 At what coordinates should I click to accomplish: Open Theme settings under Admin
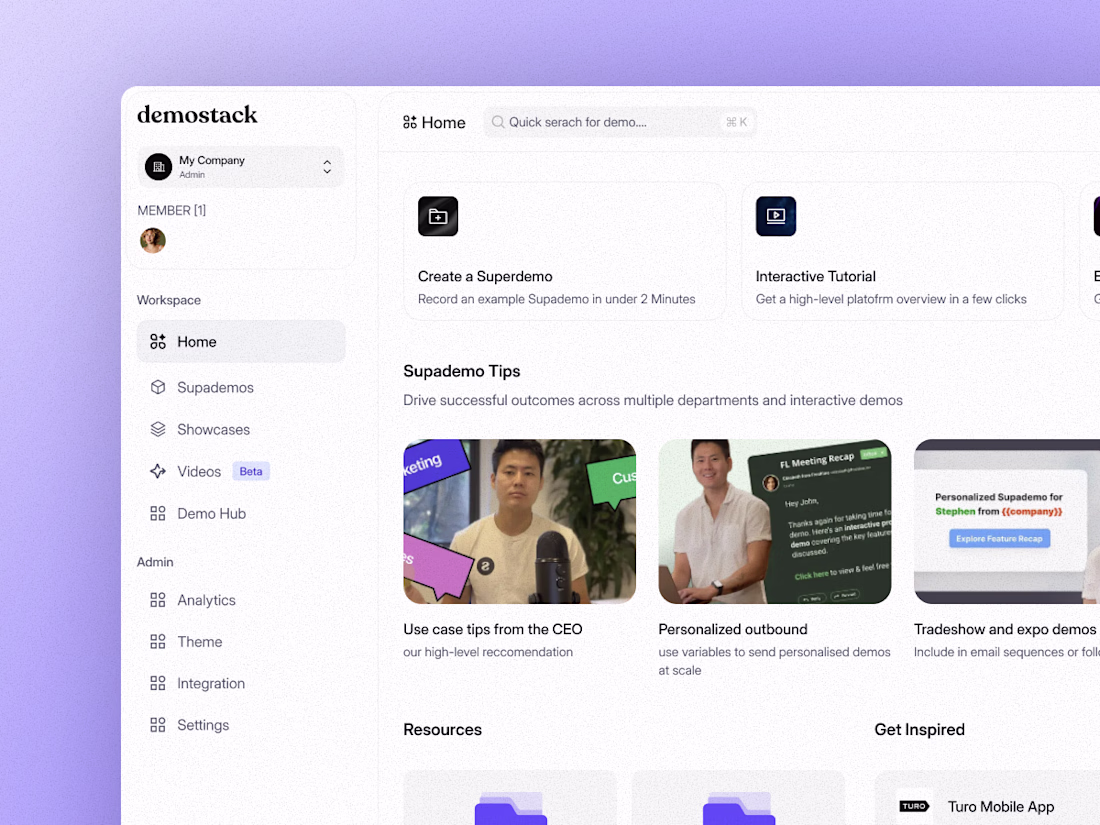[199, 641]
